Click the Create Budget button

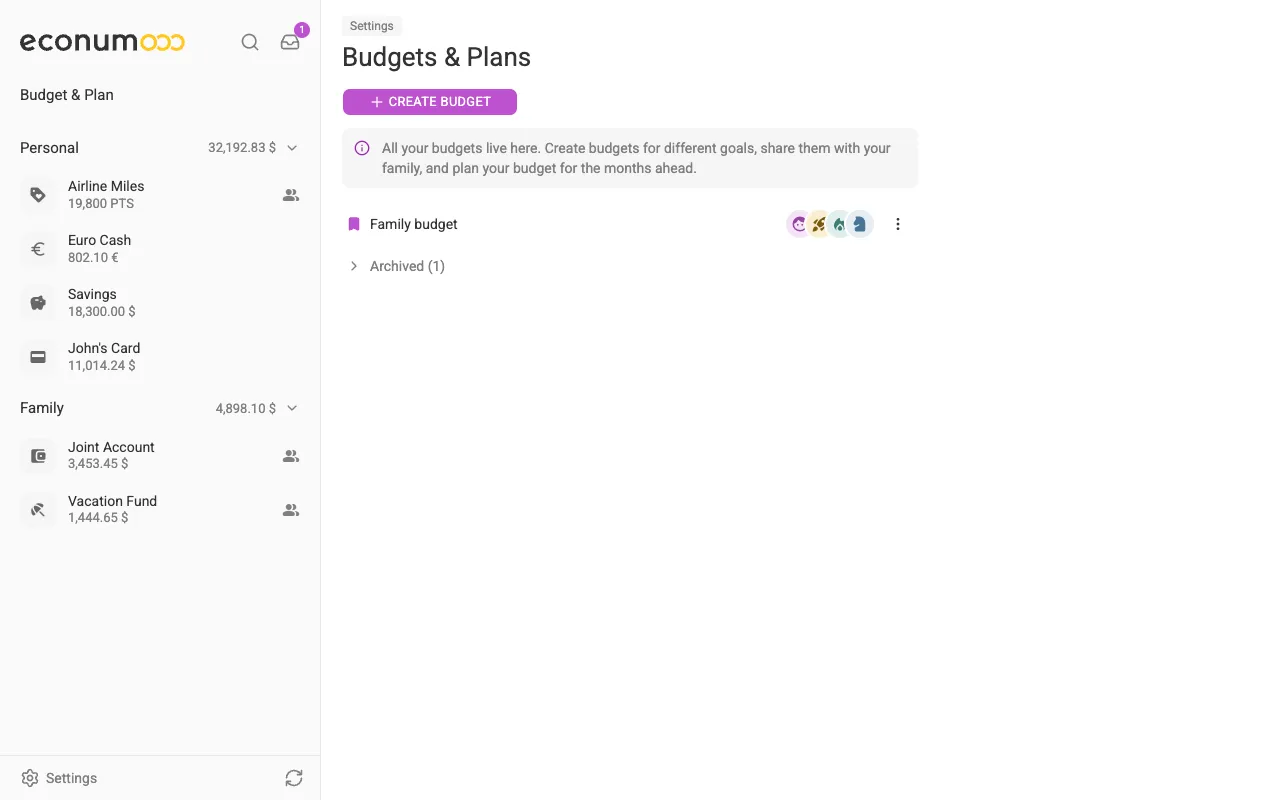[x=430, y=102]
